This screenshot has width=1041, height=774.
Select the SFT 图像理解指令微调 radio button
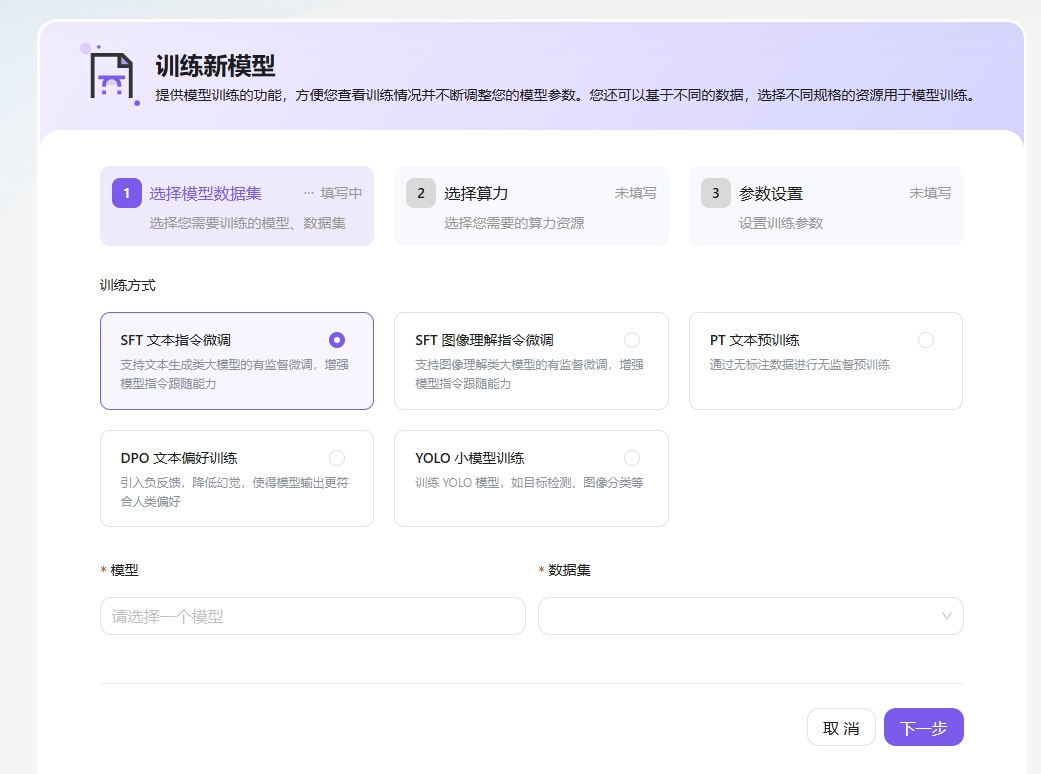632,340
